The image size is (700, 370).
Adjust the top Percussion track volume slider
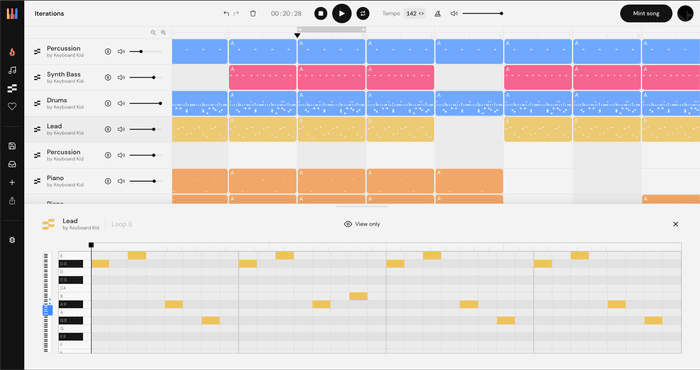click(x=146, y=51)
